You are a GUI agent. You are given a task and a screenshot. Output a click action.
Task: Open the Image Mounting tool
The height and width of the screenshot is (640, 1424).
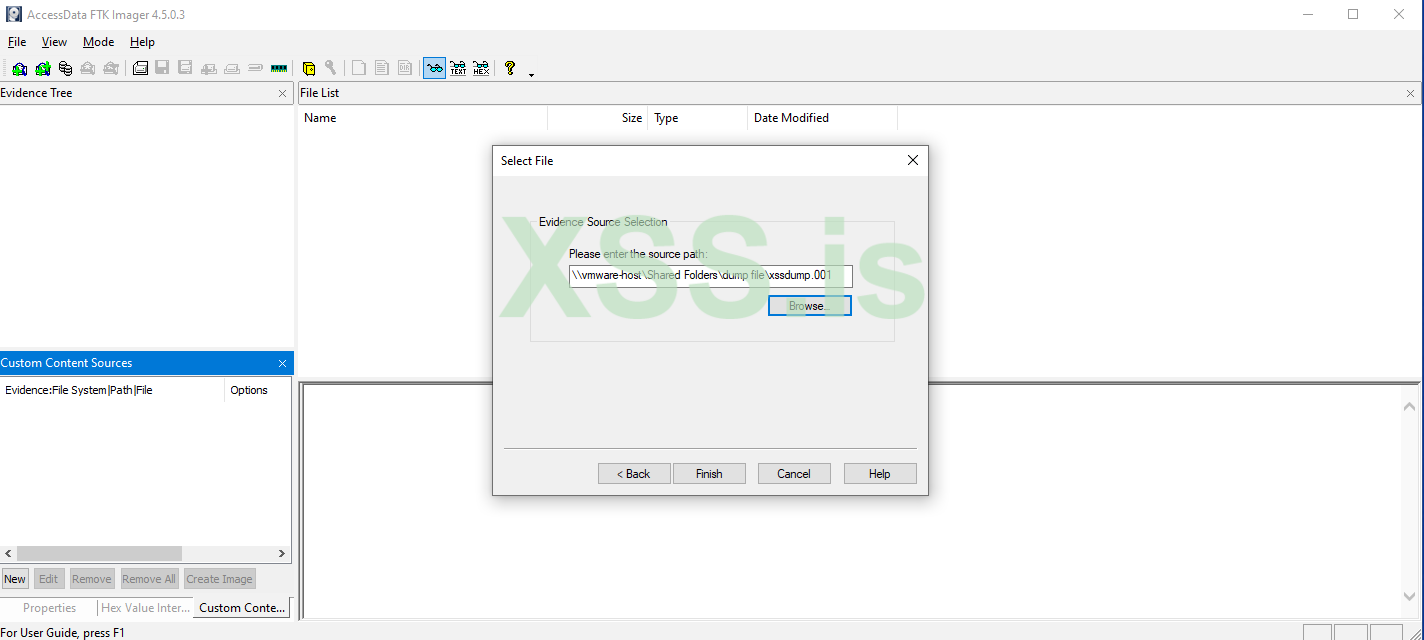pos(65,67)
